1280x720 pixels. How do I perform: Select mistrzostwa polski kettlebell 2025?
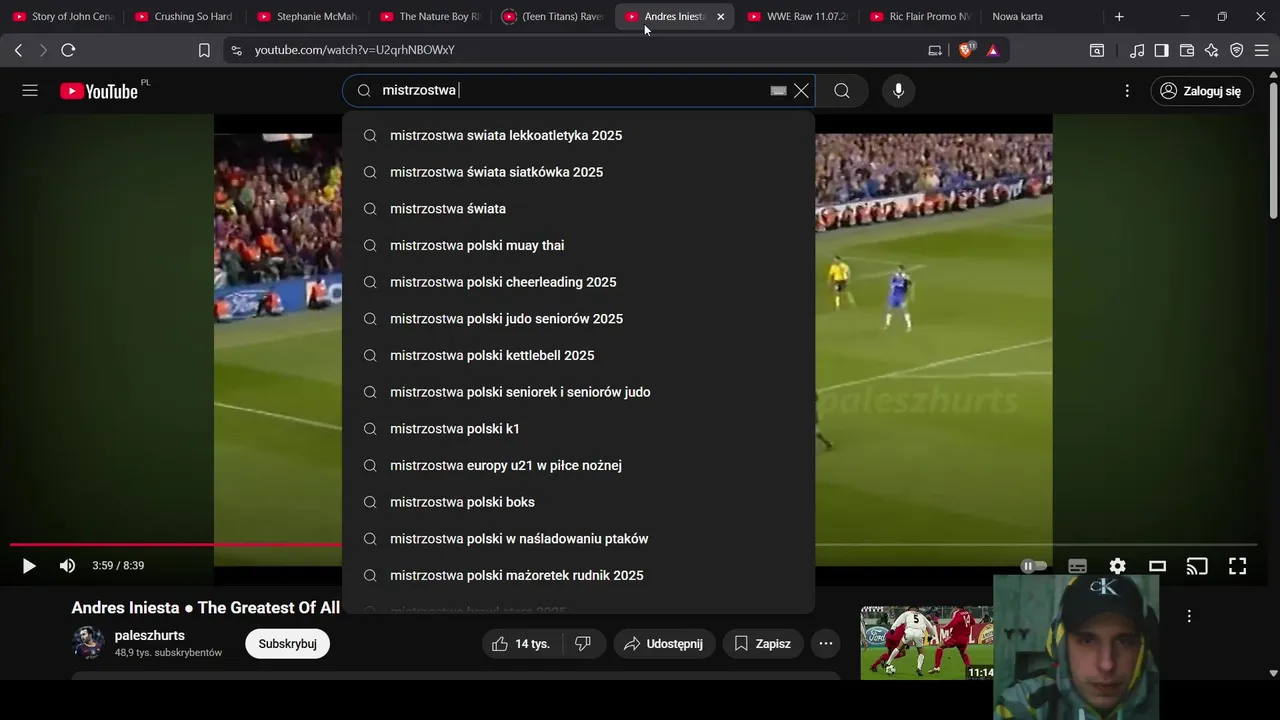578,356
